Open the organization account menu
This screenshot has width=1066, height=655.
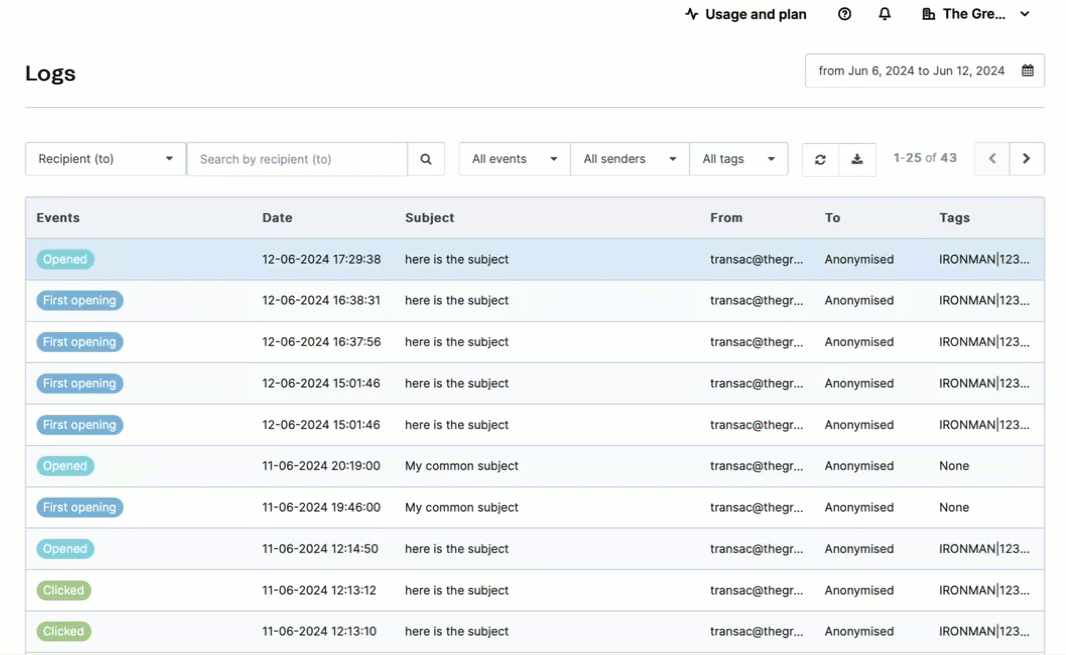tap(975, 14)
